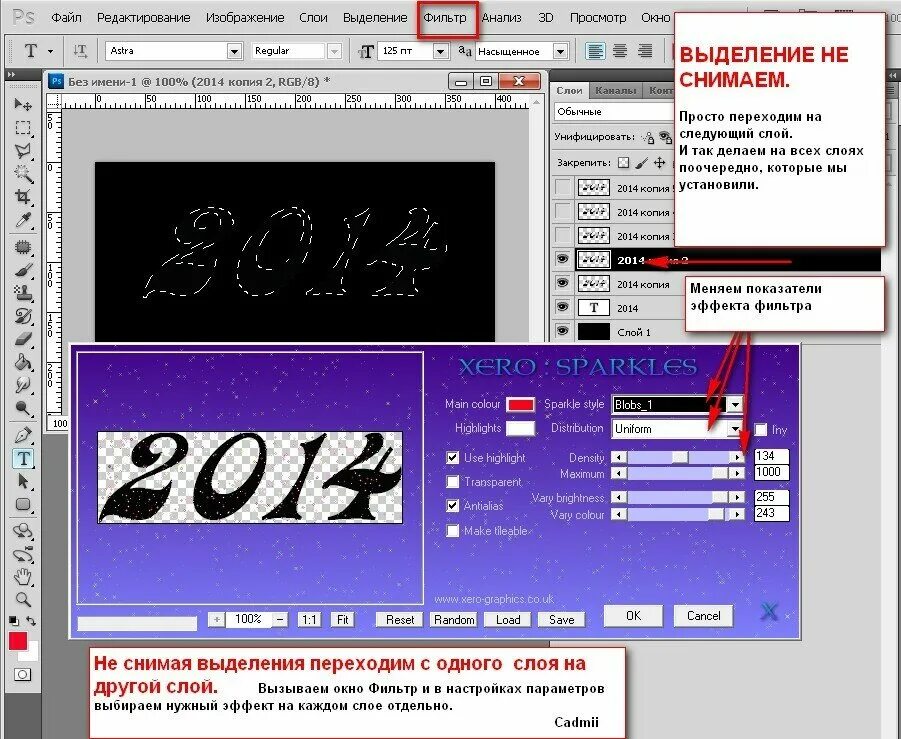Click the Random button
This screenshot has width=901, height=739.
454,619
